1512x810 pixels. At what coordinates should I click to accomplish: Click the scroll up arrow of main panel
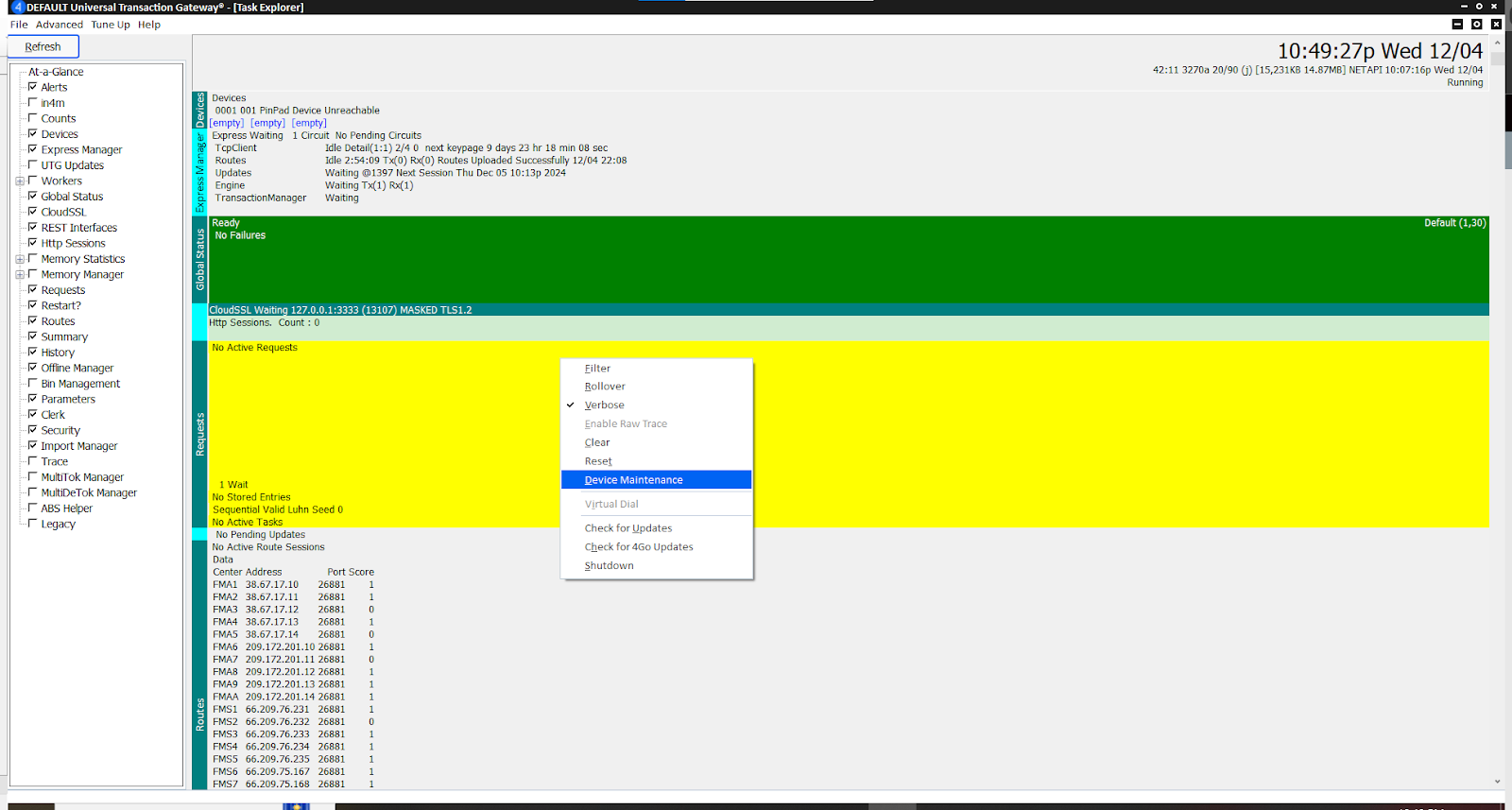(1497, 43)
